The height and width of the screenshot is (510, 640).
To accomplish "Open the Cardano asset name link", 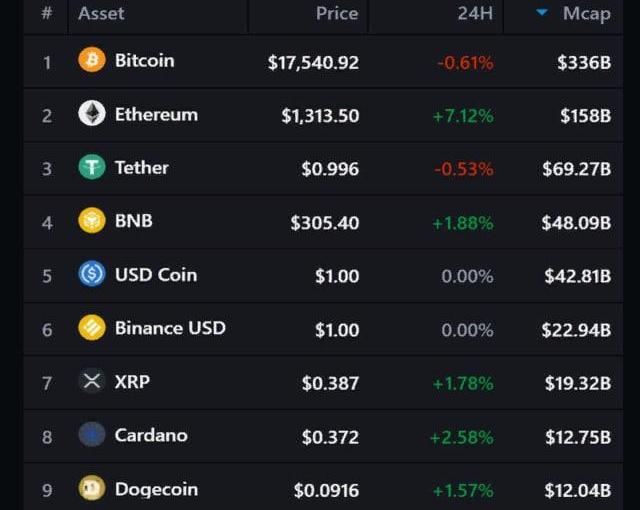I will tap(151, 435).
